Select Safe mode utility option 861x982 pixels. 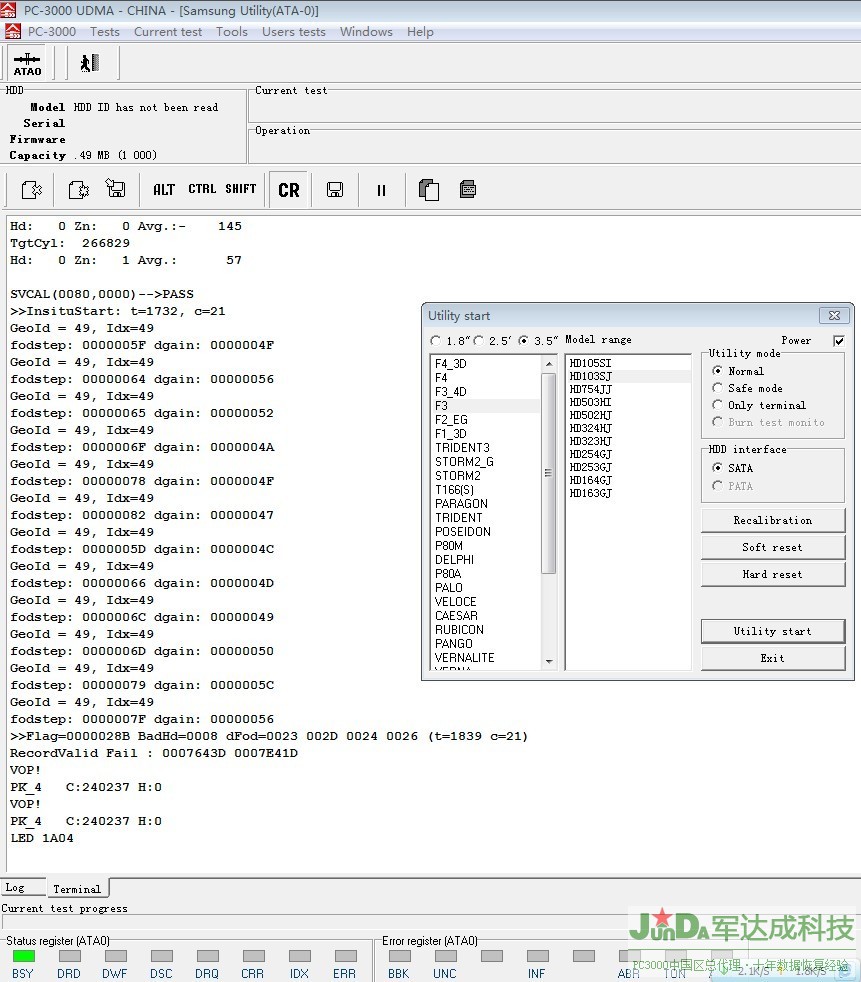(718, 388)
